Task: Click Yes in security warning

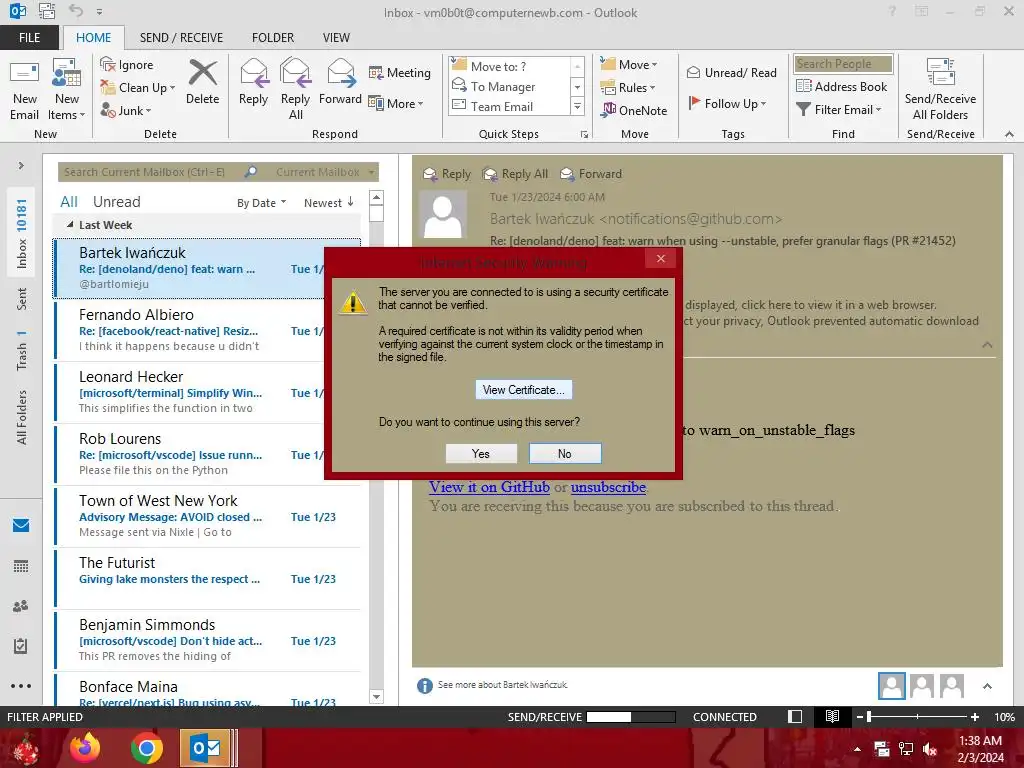Action: (481, 453)
